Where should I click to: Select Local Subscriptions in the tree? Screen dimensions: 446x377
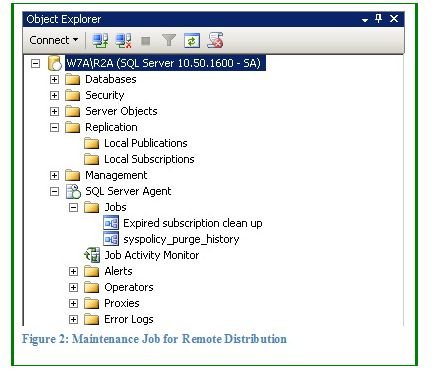pyautogui.click(x=149, y=159)
